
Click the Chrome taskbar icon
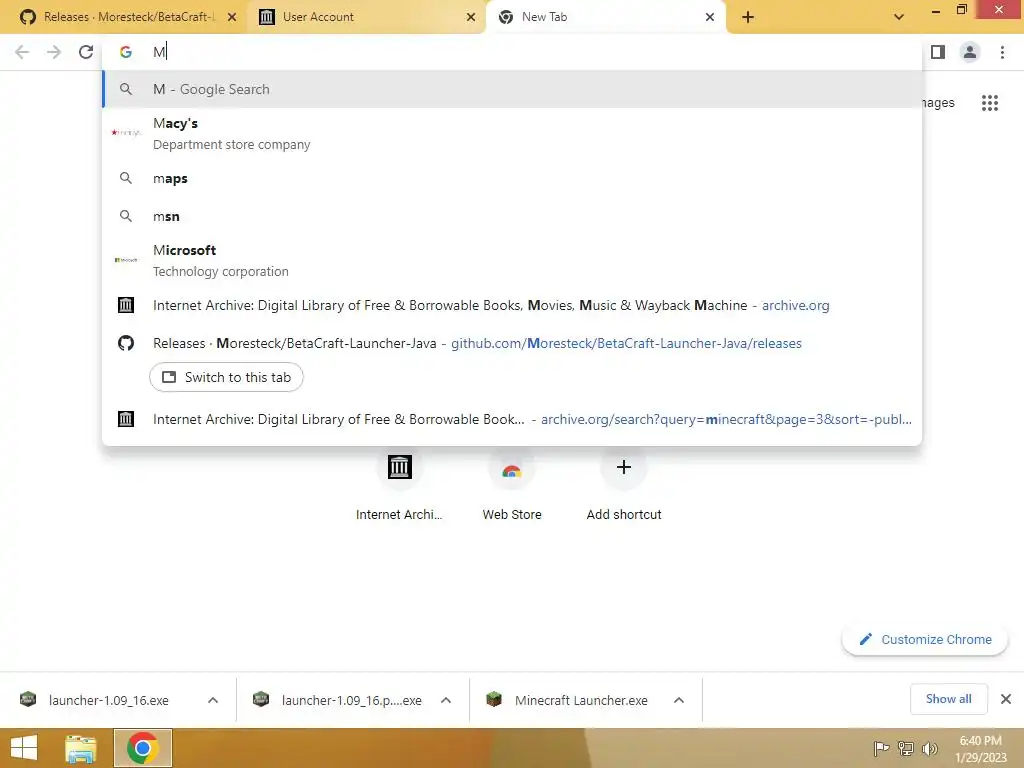(142, 748)
